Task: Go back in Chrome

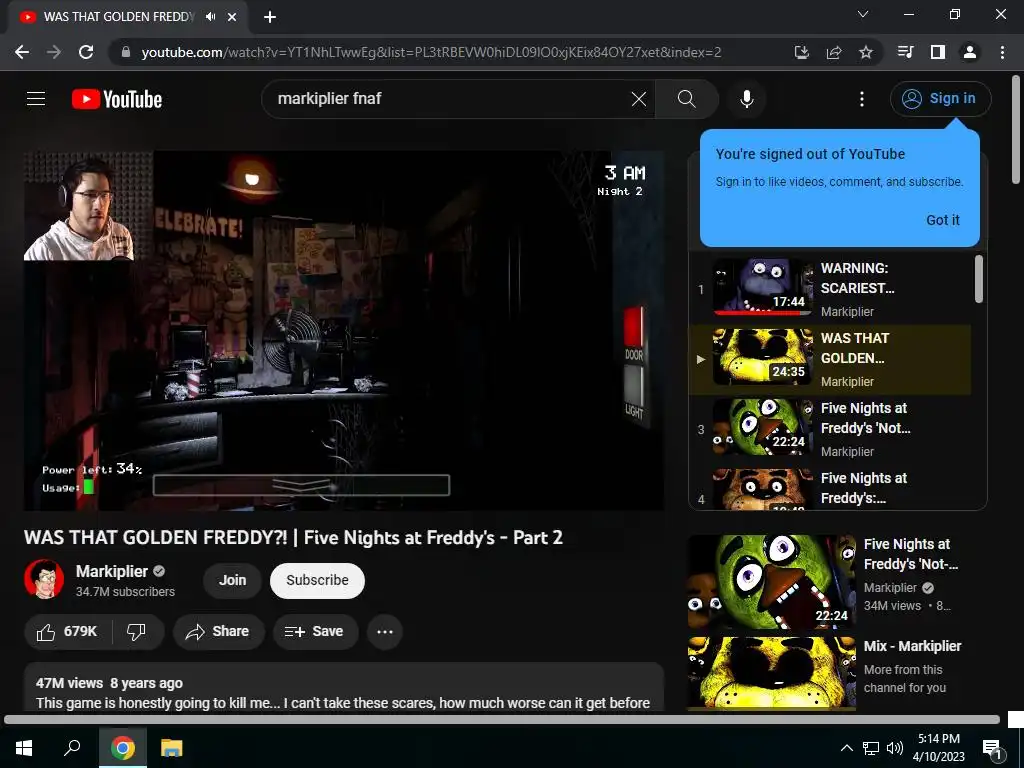Action: tap(22, 52)
